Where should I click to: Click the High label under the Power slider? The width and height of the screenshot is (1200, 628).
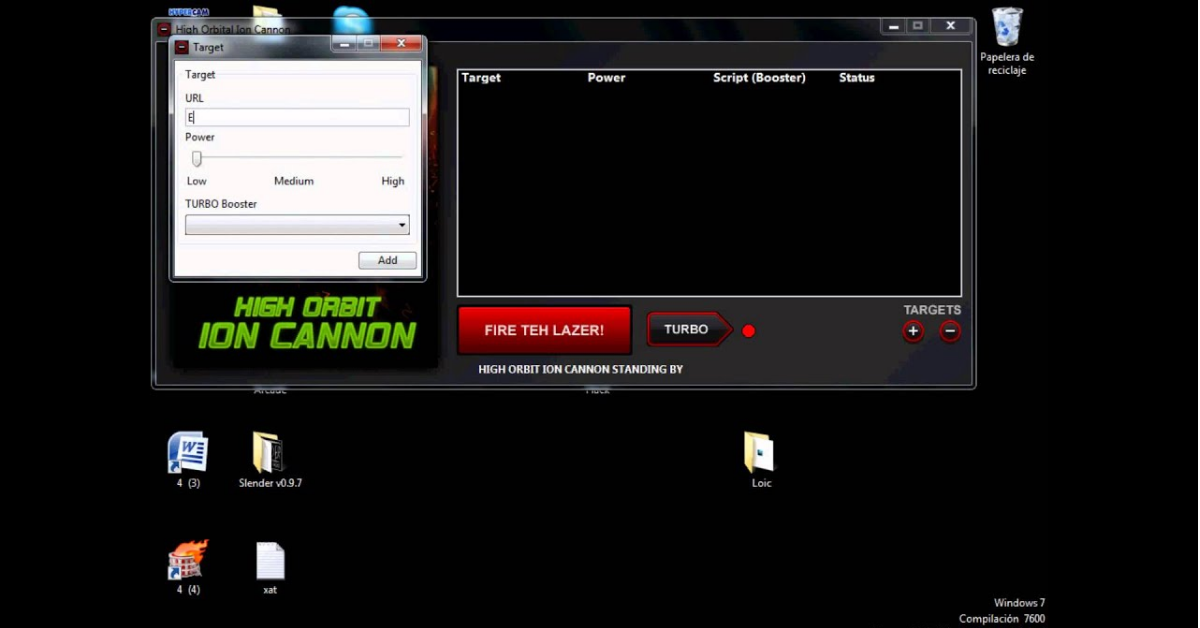(393, 181)
